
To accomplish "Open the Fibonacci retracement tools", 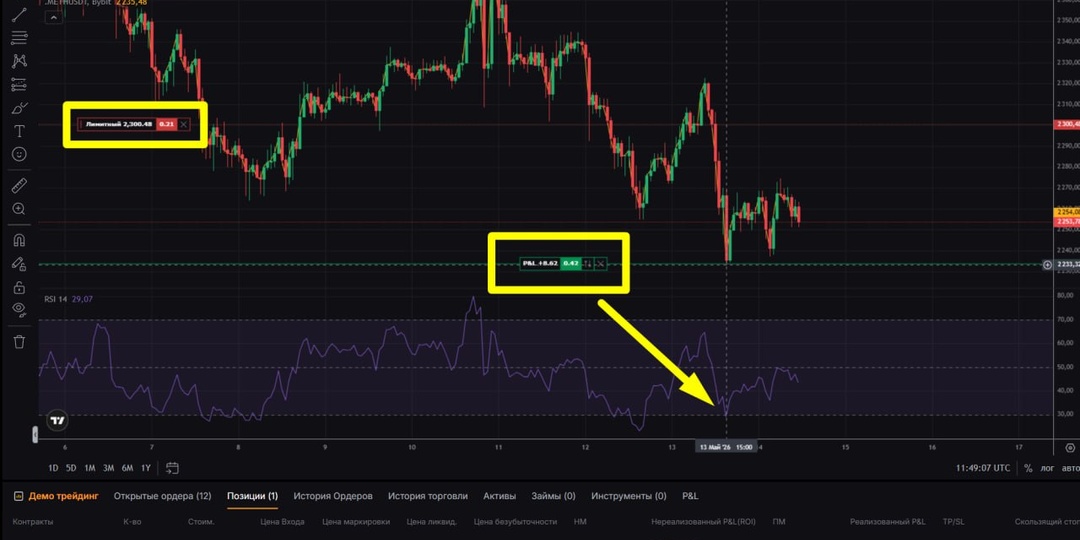I will 19,38.
